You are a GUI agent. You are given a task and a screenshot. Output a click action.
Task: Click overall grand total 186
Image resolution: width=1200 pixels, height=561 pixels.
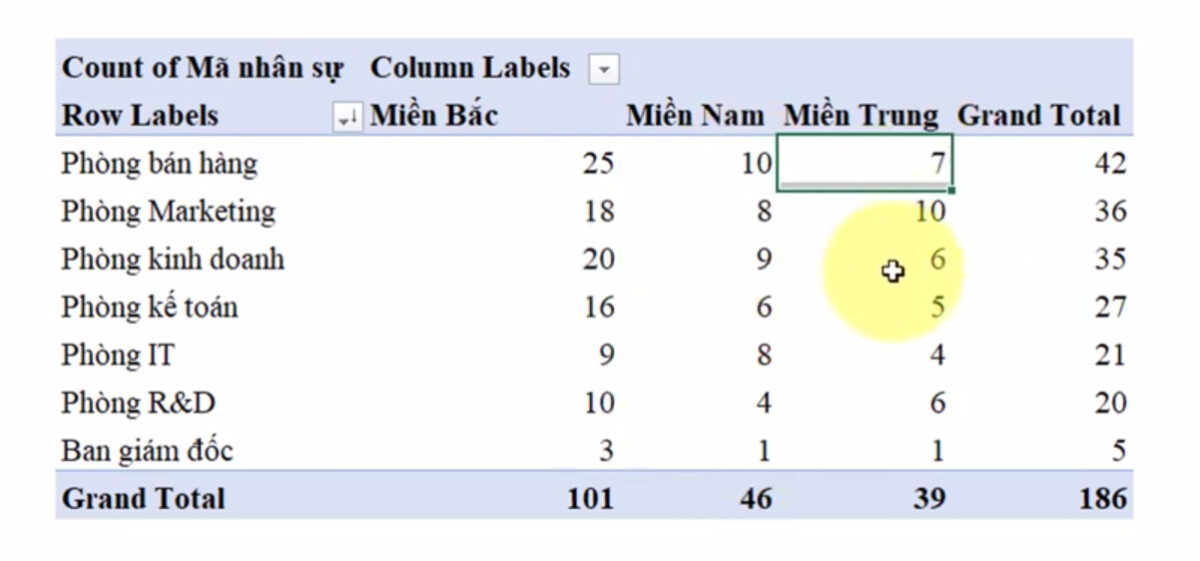click(1102, 498)
